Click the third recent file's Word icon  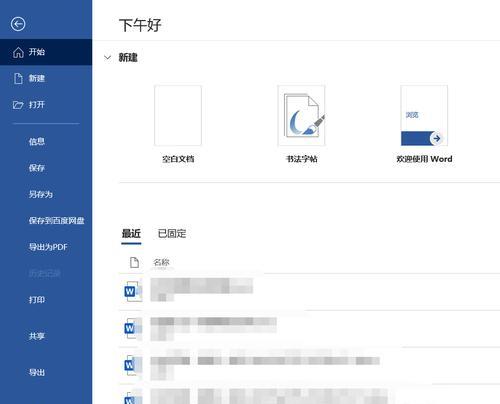[x=133, y=365]
